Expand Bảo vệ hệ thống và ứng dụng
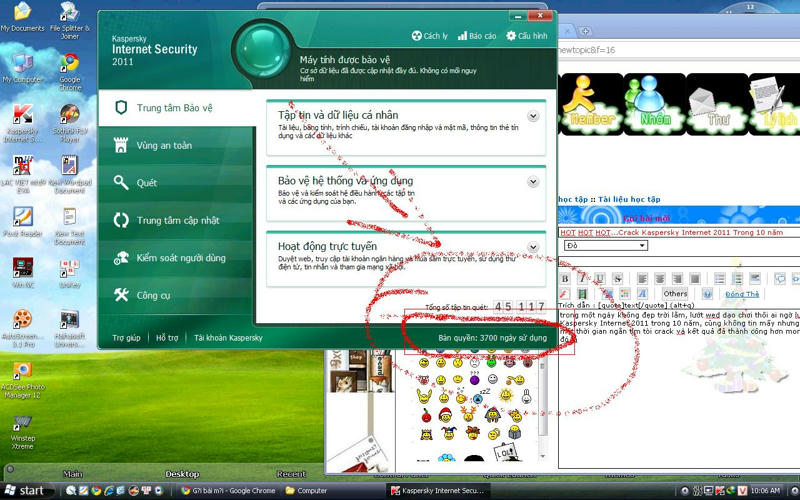 click(533, 182)
